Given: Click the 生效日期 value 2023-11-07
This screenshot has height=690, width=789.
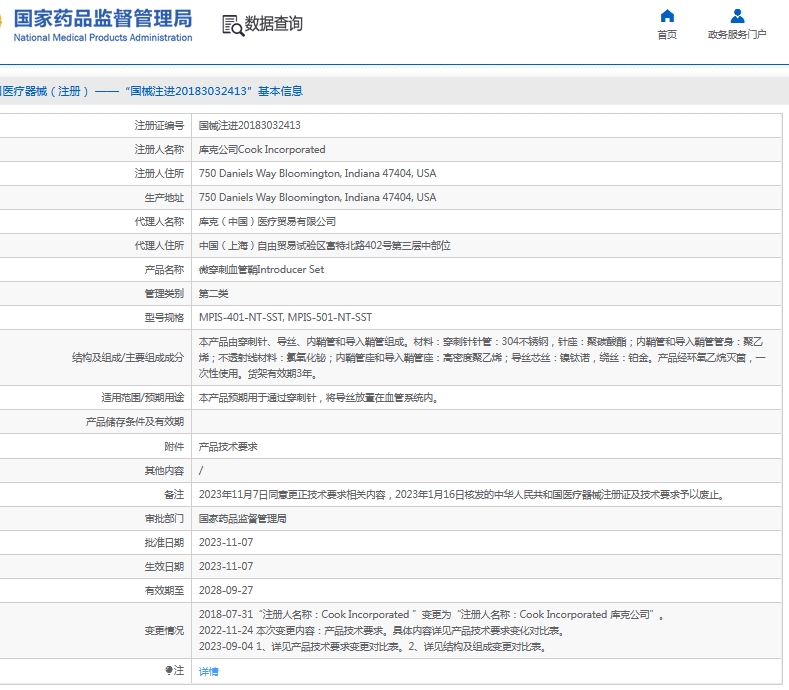Looking at the screenshot, I should [226, 567].
